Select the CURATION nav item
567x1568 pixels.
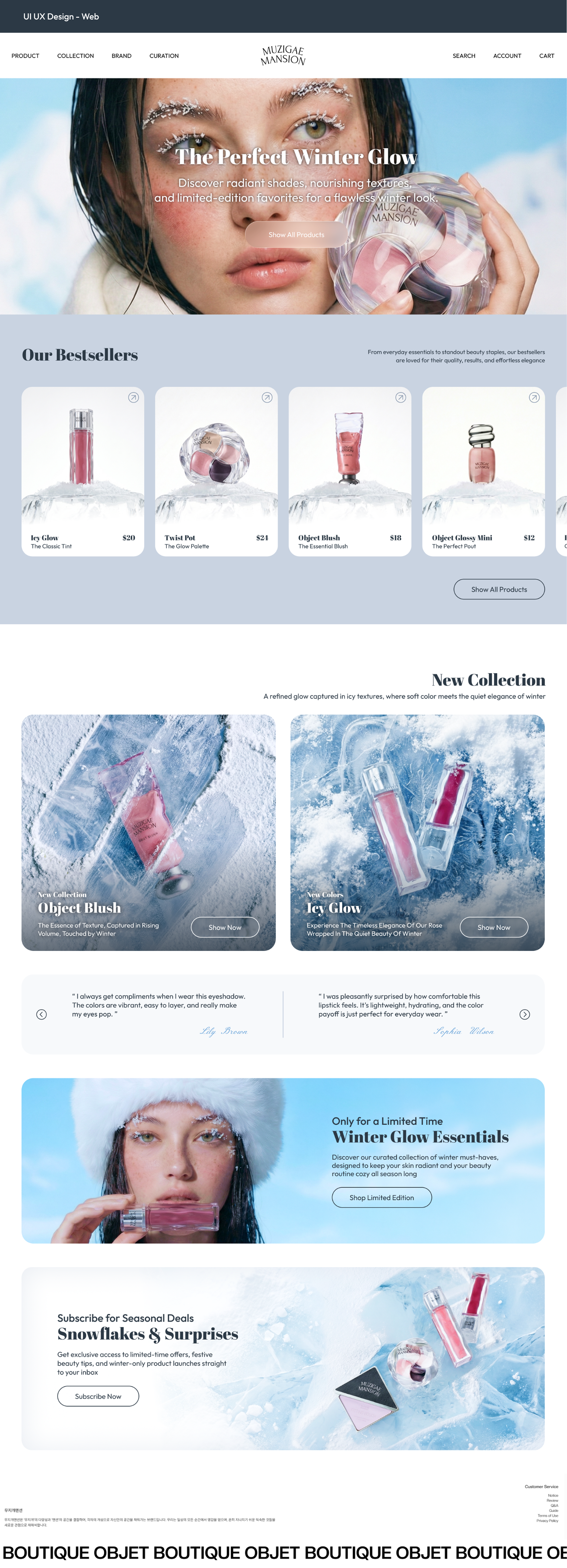[164, 56]
